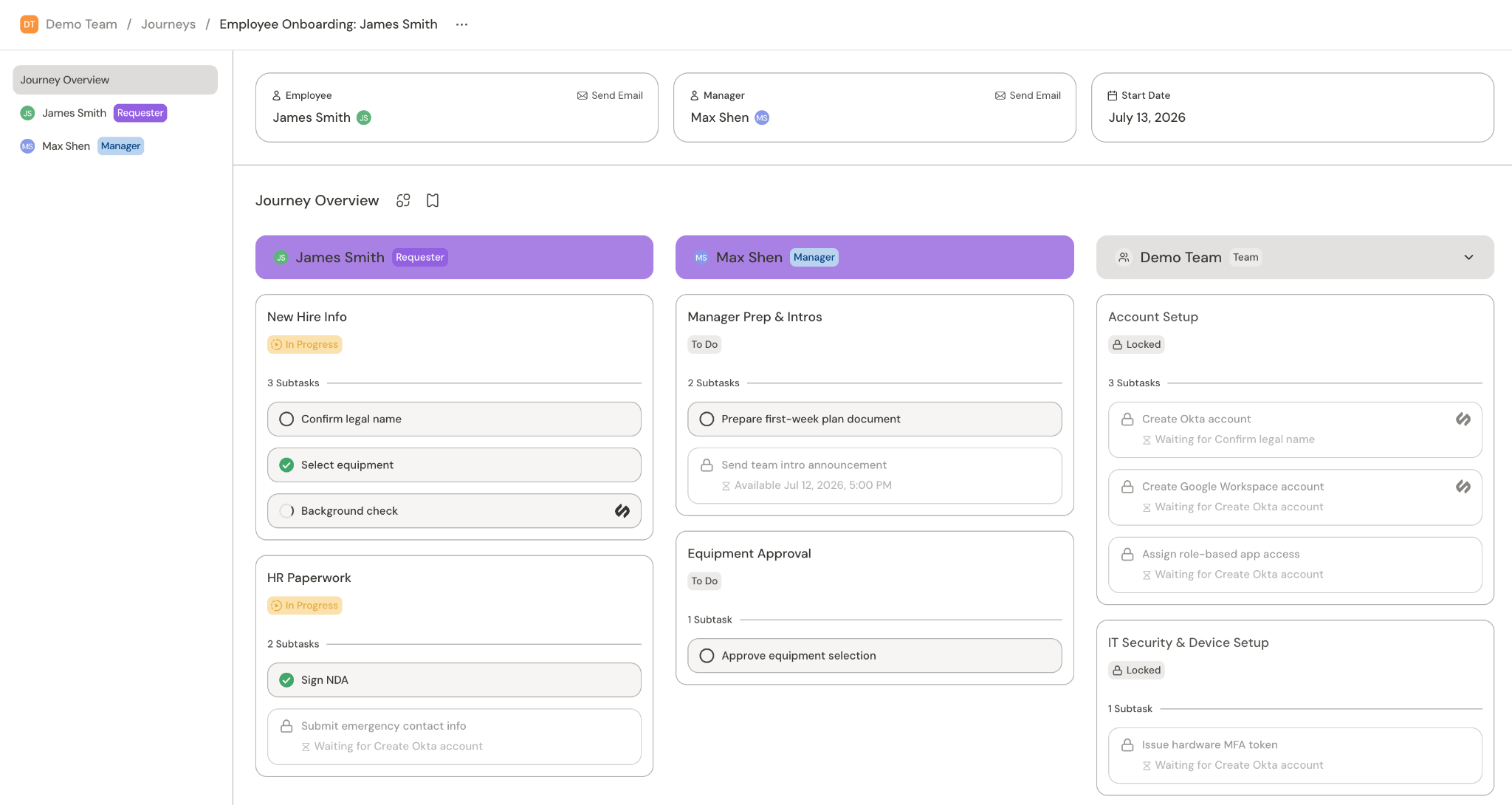
Task: Click the Account Setup card title
Action: click(x=1153, y=317)
